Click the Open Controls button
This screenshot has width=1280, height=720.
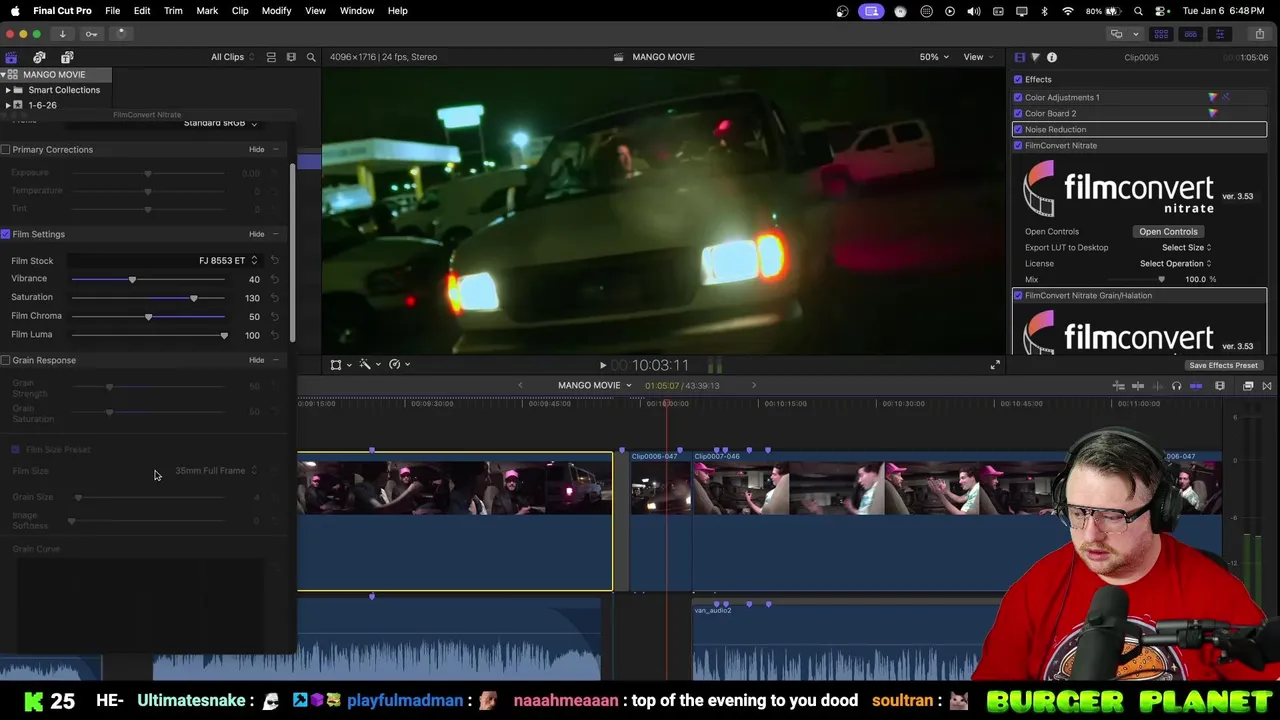coord(1168,231)
